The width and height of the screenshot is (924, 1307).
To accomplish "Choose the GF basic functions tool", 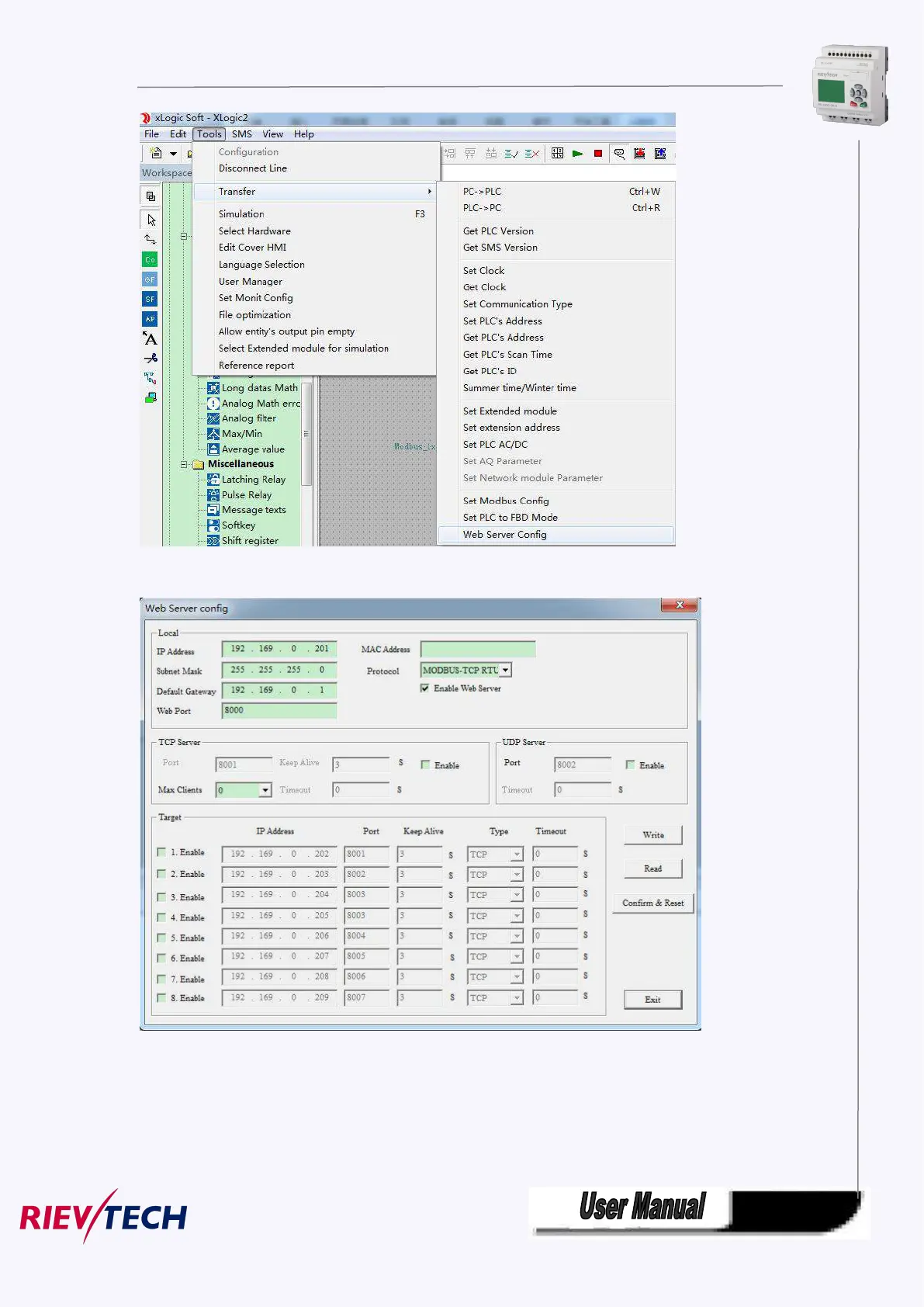I will coord(151,279).
